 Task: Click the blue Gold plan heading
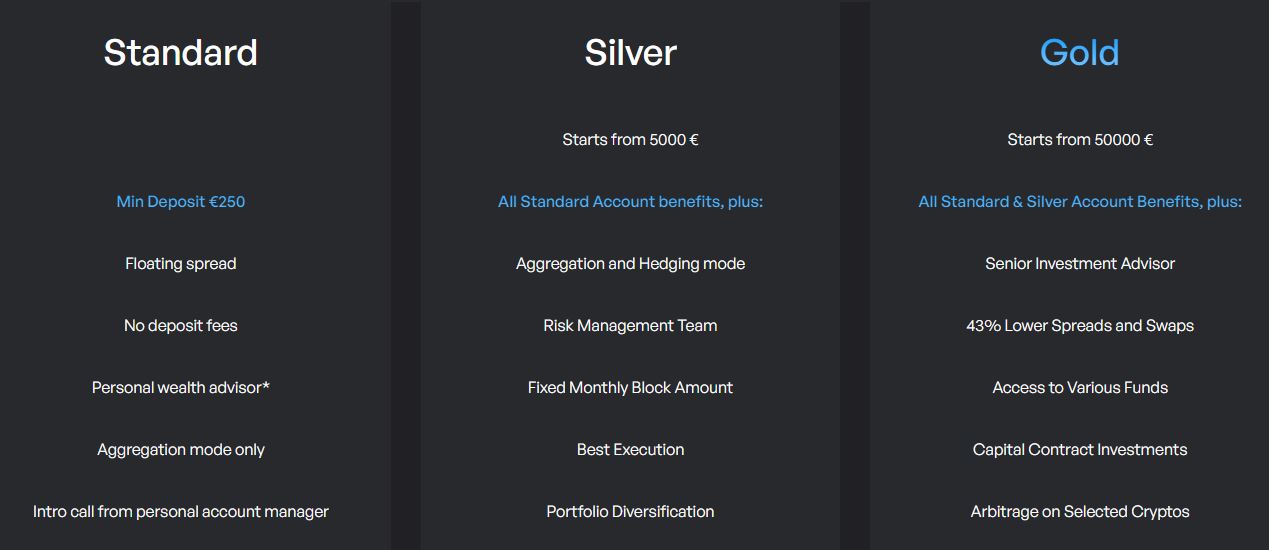pyautogui.click(x=1079, y=52)
